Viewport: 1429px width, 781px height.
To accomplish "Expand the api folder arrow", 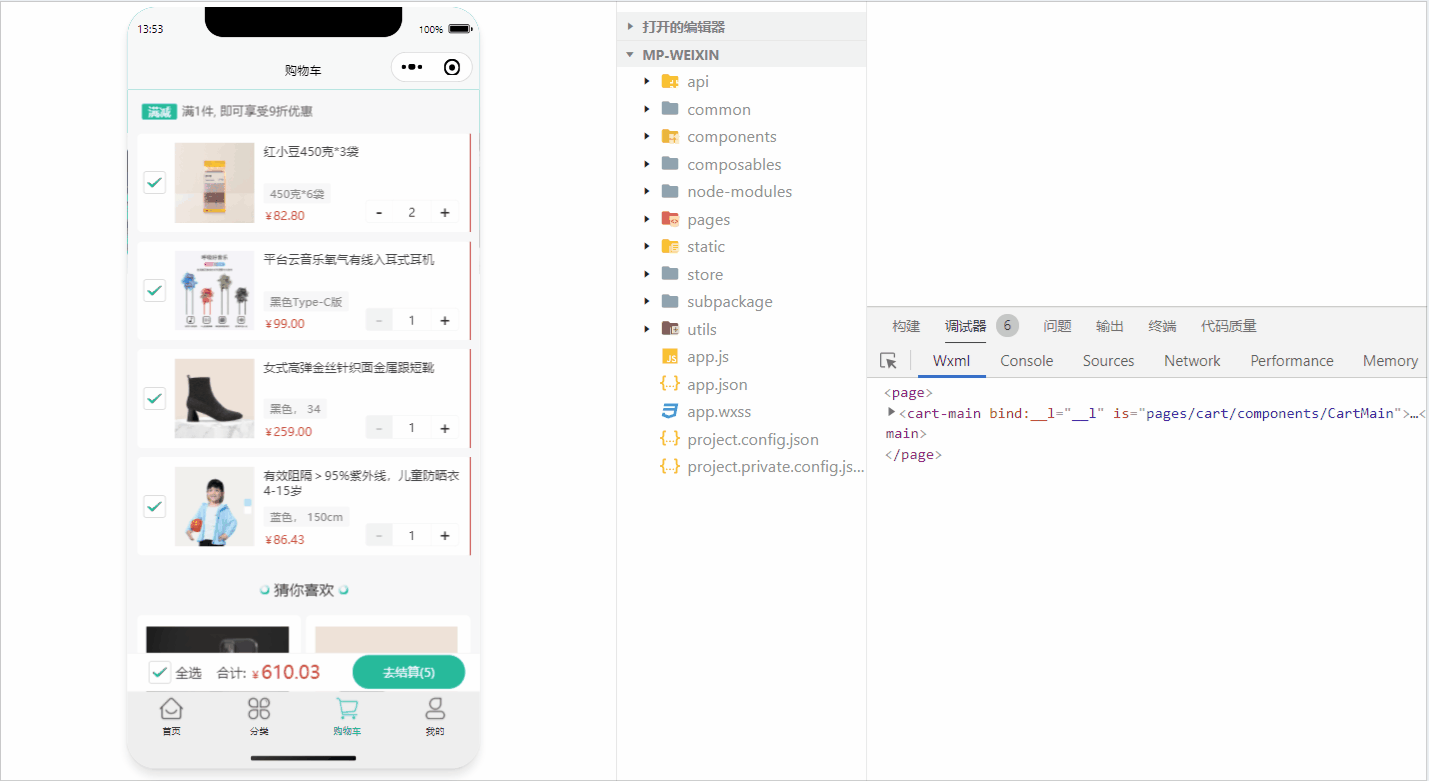I will [x=647, y=82].
